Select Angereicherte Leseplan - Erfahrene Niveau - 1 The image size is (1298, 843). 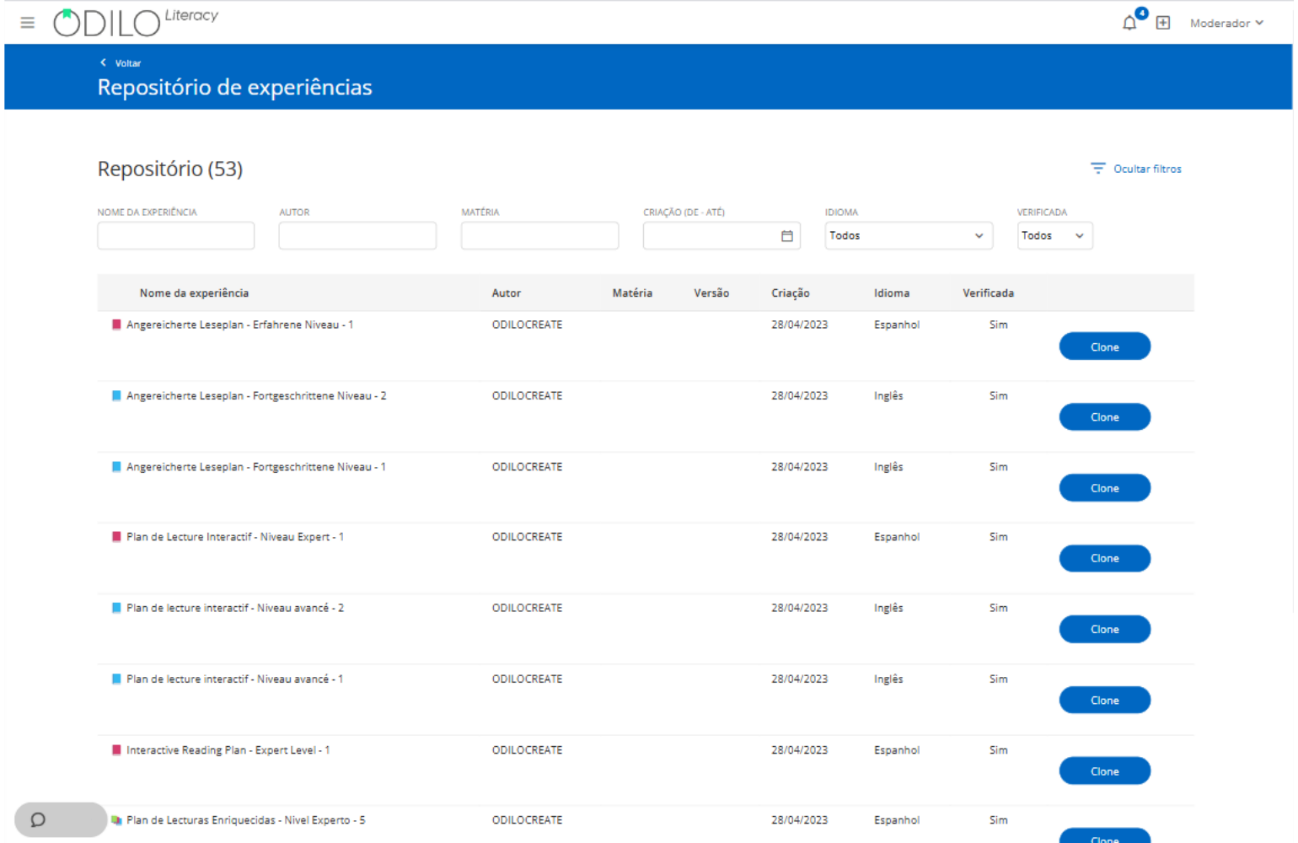coord(240,325)
